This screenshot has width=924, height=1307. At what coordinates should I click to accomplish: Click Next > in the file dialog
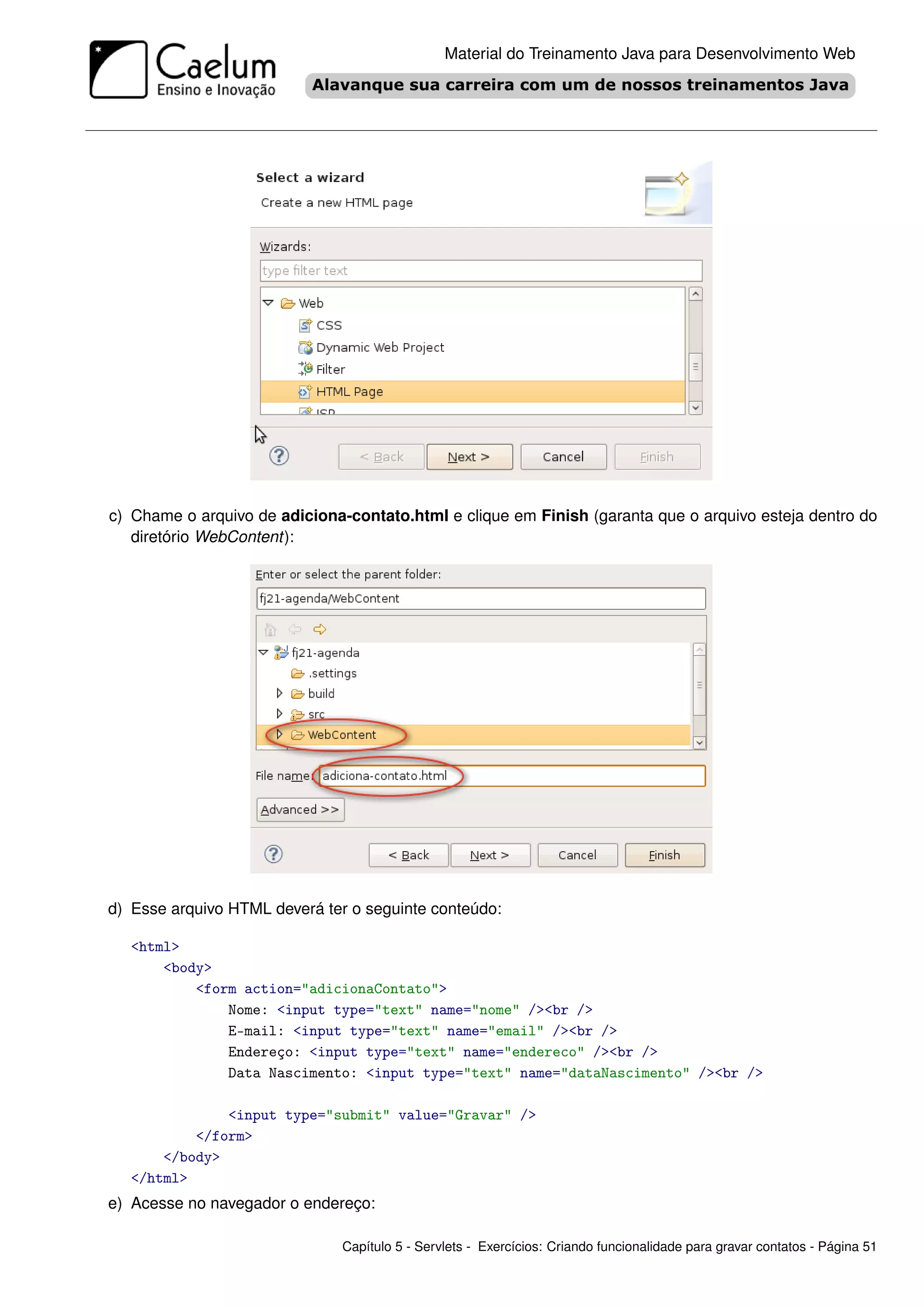(490, 855)
